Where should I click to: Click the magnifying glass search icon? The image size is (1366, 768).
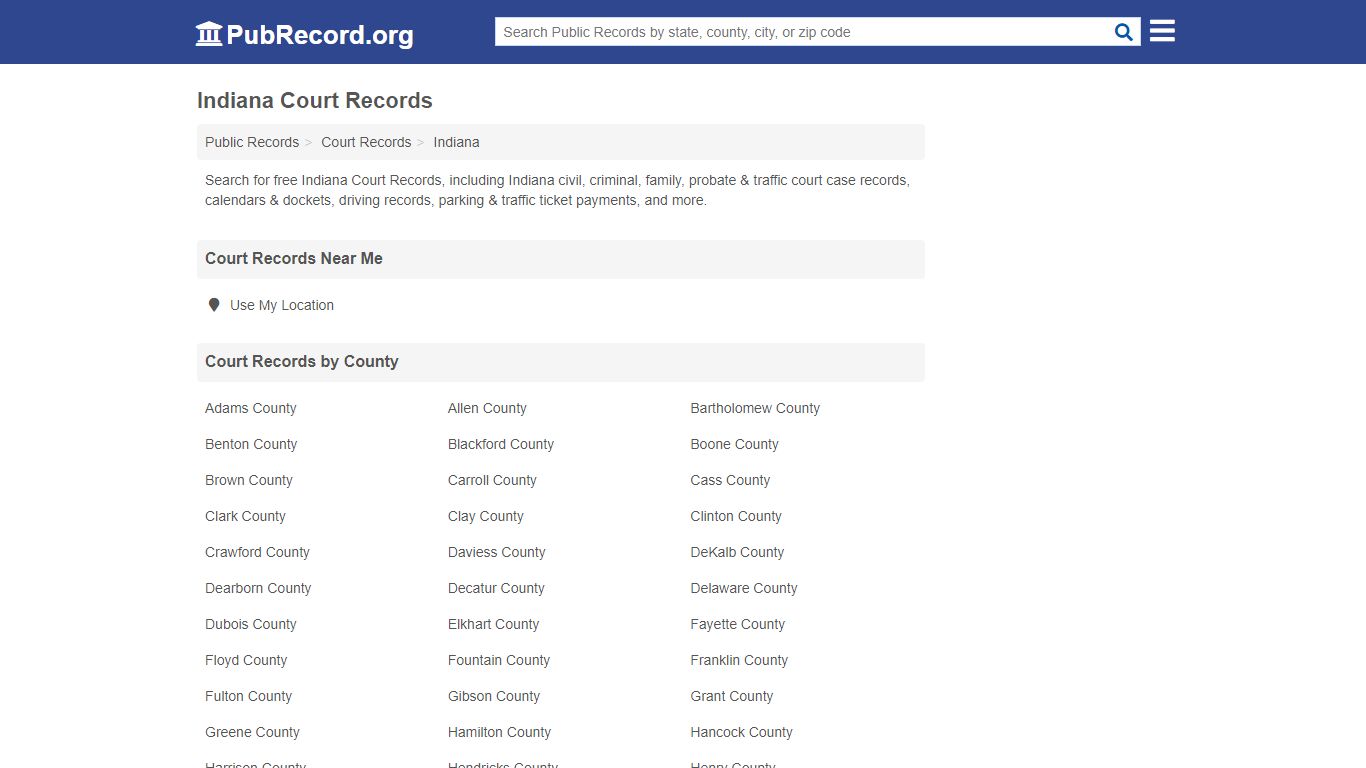(1124, 32)
